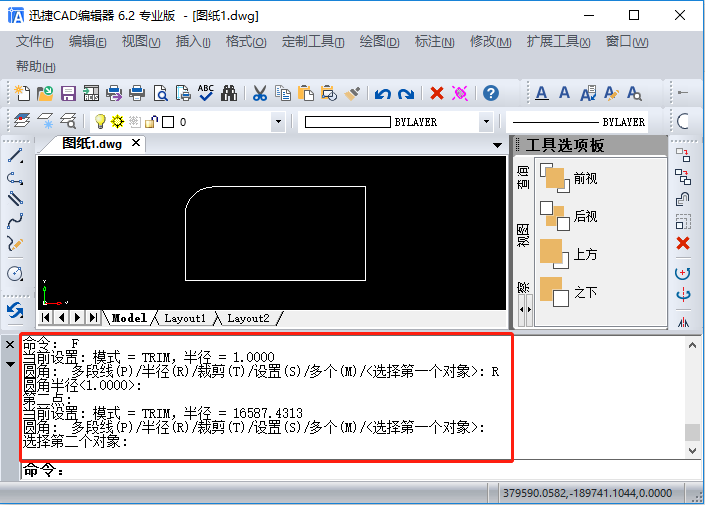This screenshot has width=705, height=505.
Task: Click the Print preview icon
Action: [160, 93]
